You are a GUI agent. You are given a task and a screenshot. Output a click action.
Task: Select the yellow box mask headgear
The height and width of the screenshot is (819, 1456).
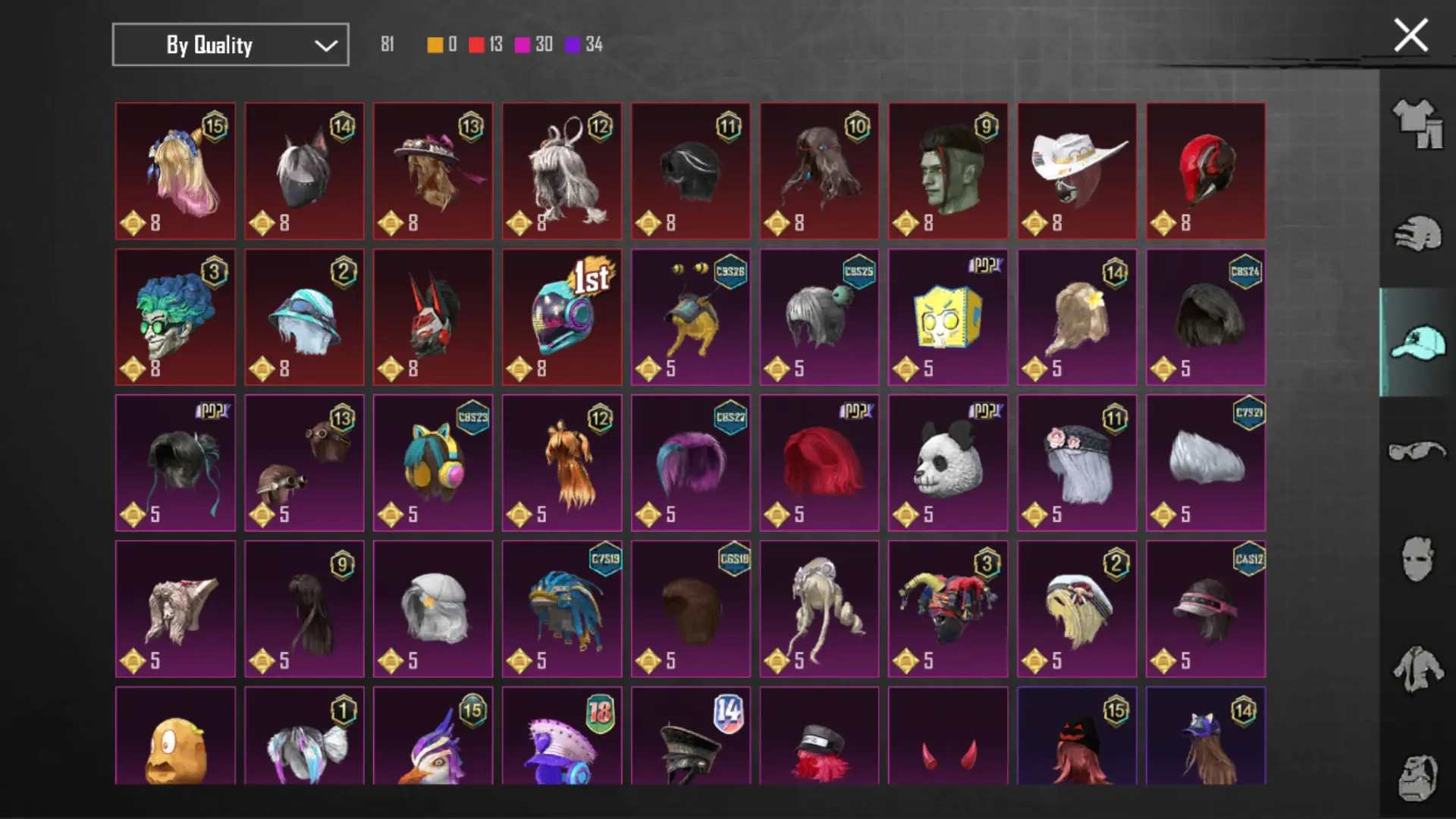[948, 317]
